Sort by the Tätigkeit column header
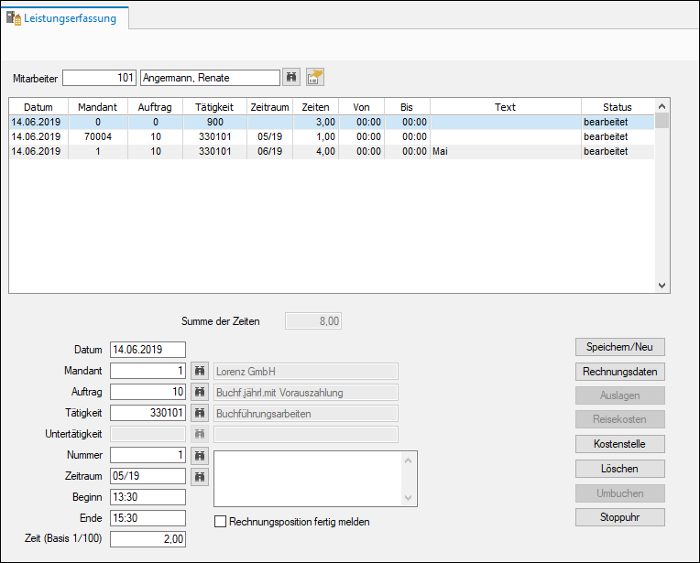The image size is (700, 563). pyautogui.click(x=214, y=107)
